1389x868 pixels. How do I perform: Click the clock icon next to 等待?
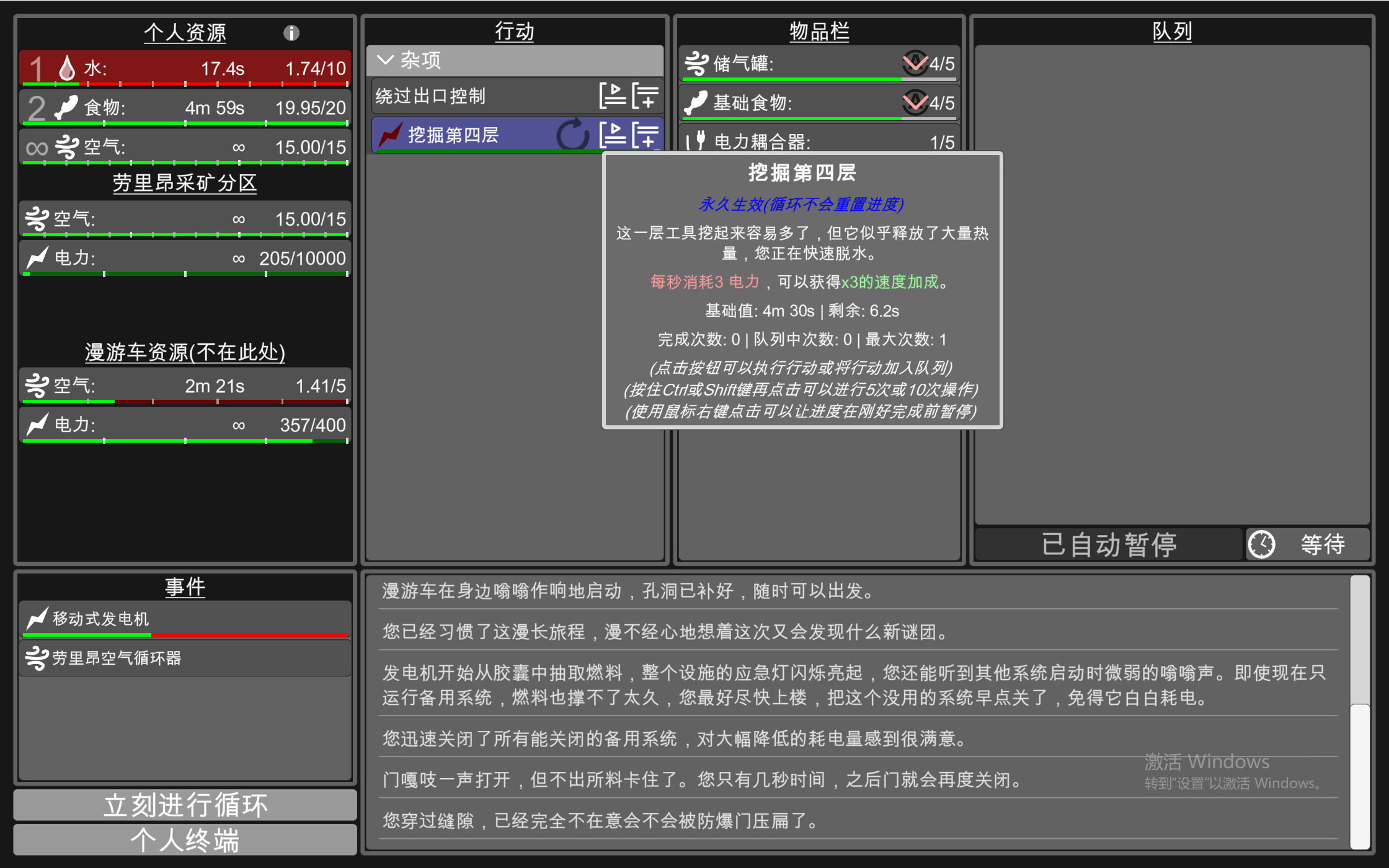tap(1261, 544)
